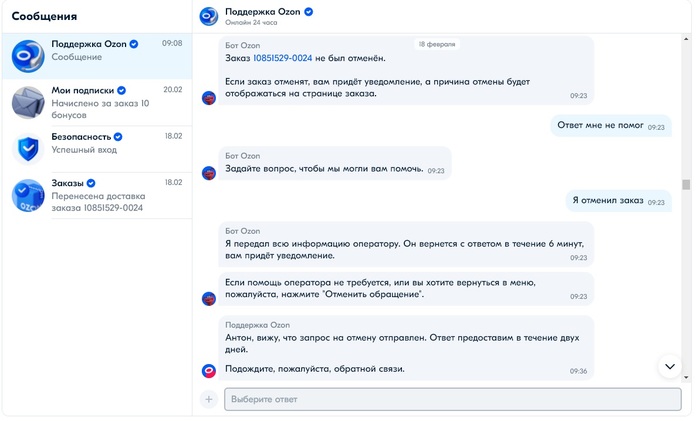Click the Я отменил заказ message

point(618,200)
